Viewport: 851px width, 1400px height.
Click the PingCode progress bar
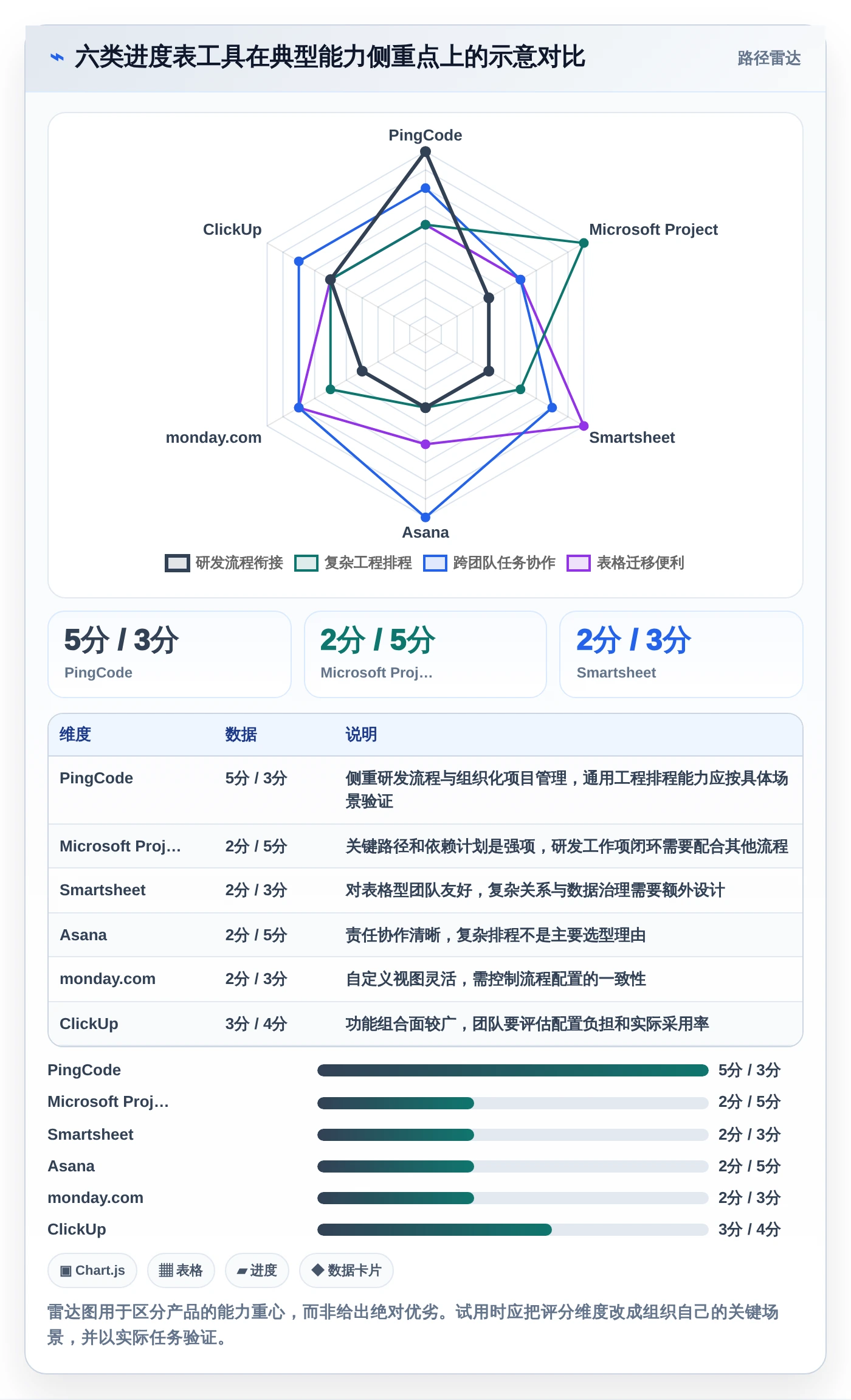coord(513,1070)
